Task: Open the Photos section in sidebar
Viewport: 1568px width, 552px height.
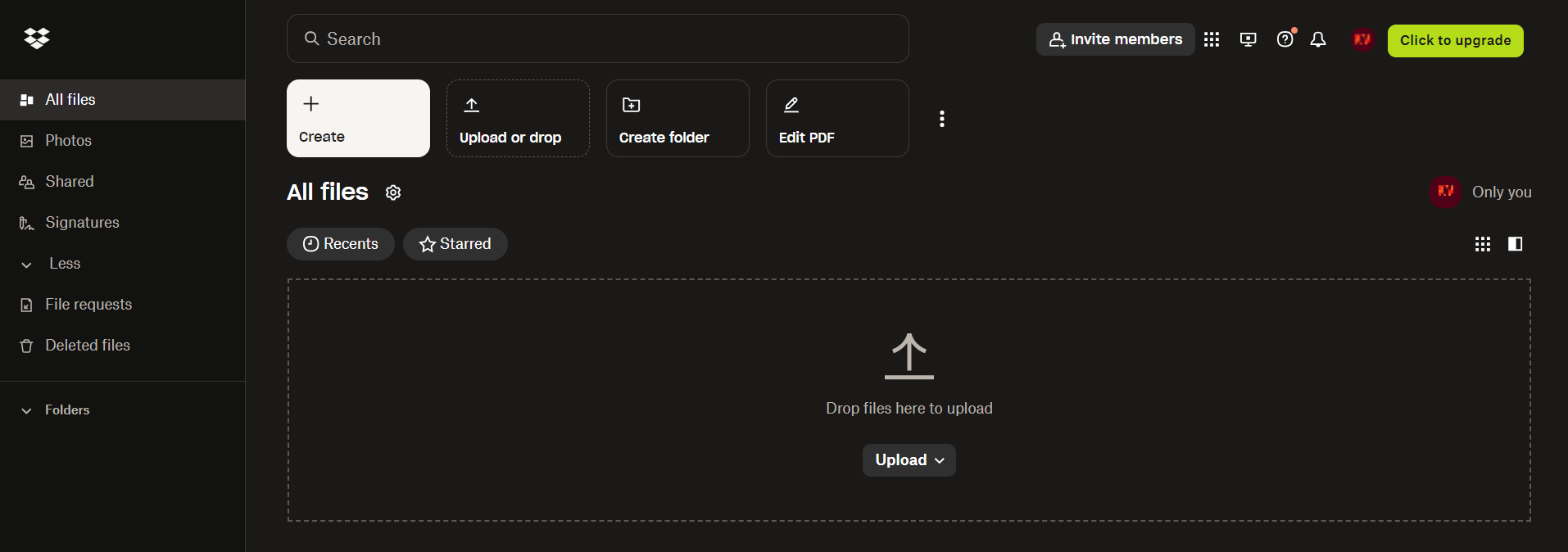Action: tap(68, 140)
